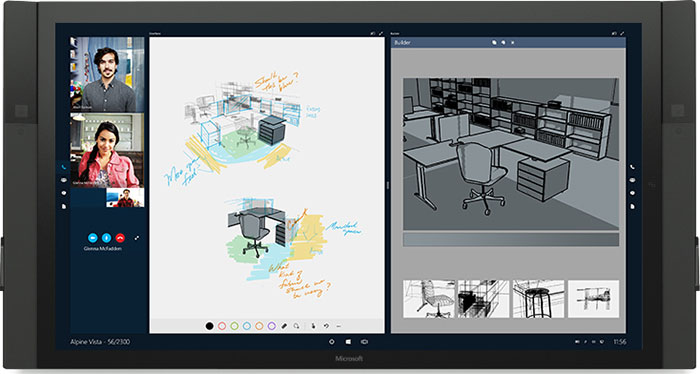The image size is (700, 374).
Task: Open phone tab in left sidebar
Action: [63, 167]
